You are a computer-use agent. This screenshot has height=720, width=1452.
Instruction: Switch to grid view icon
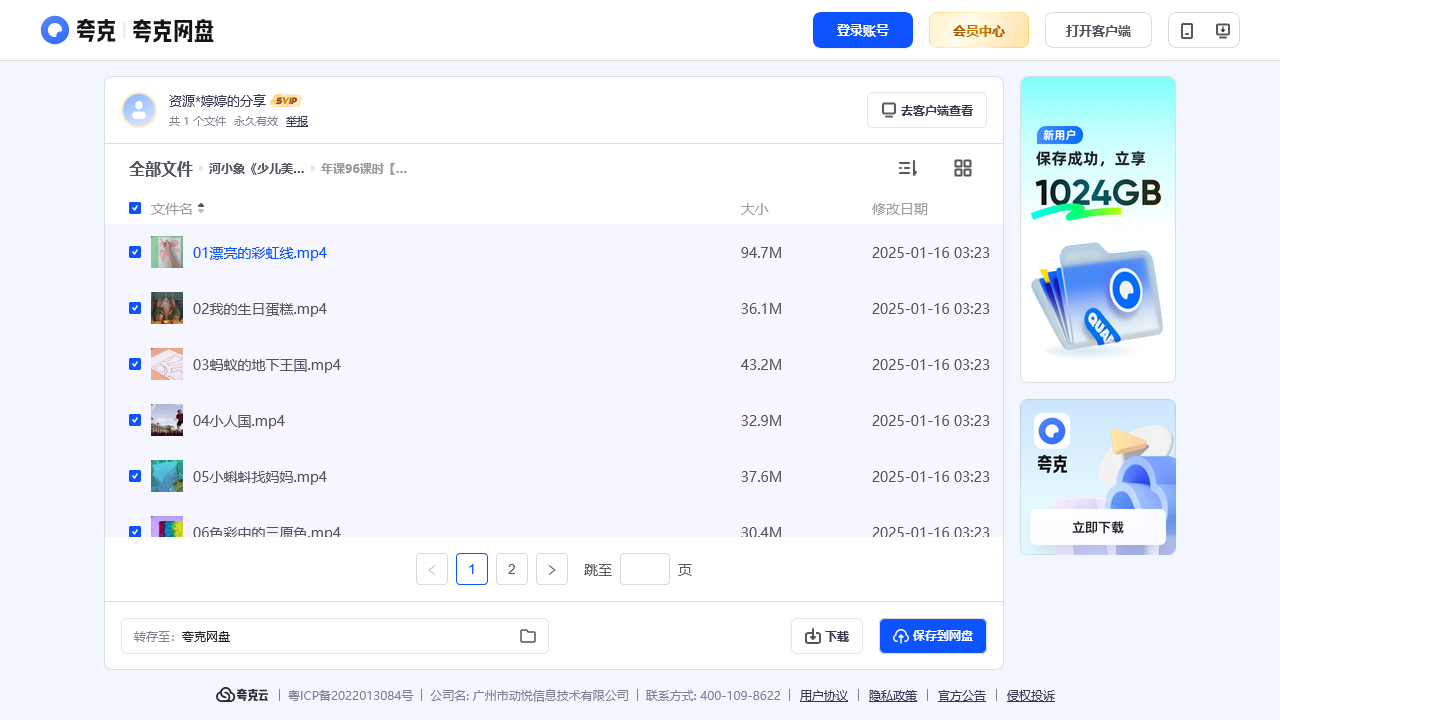pyautogui.click(x=963, y=168)
